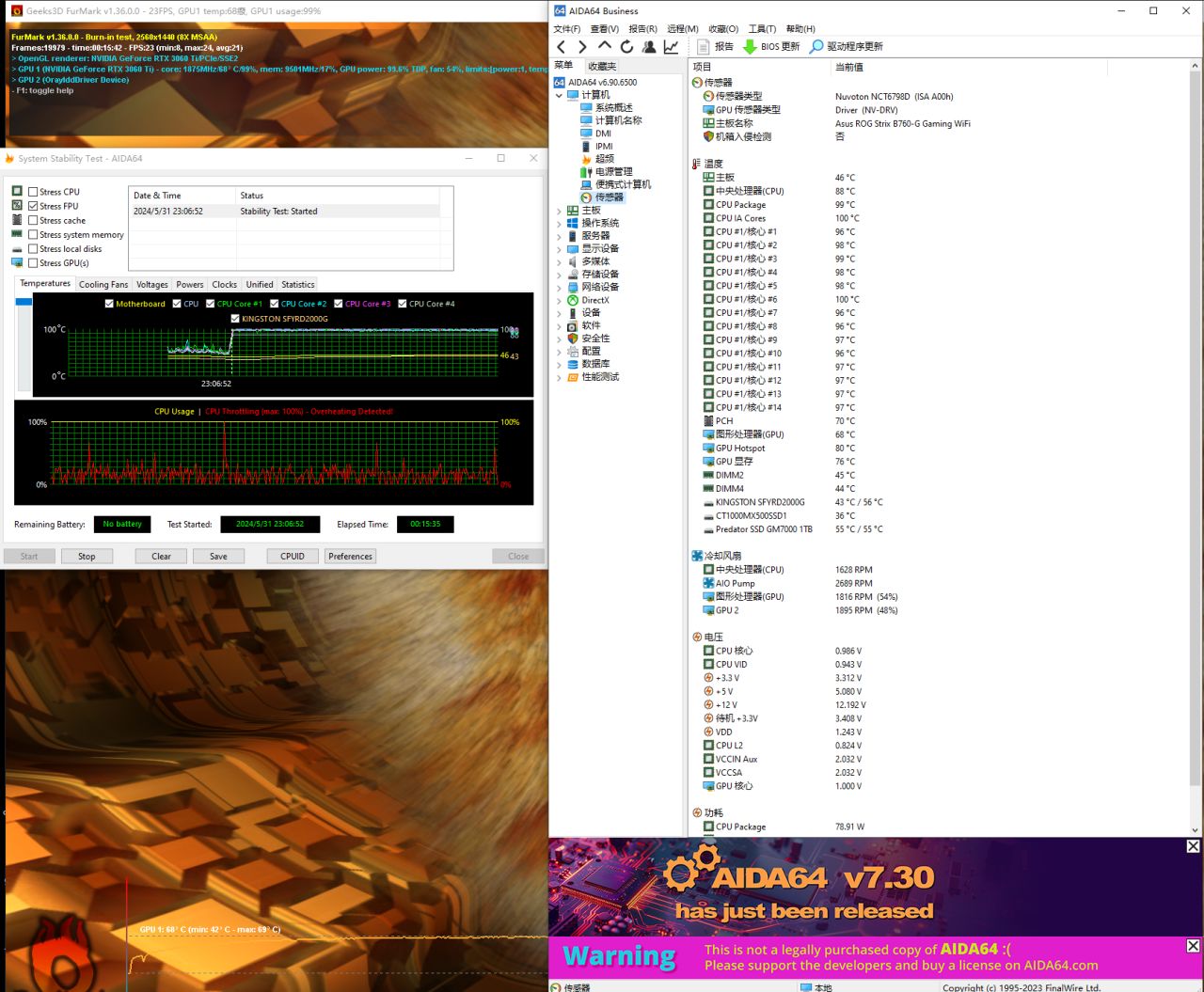Image resolution: width=1204 pixels, height=992 pixels.
Task: Click the AIDA64 sensor list vertical scrollbar
Action: point(1196,448)
